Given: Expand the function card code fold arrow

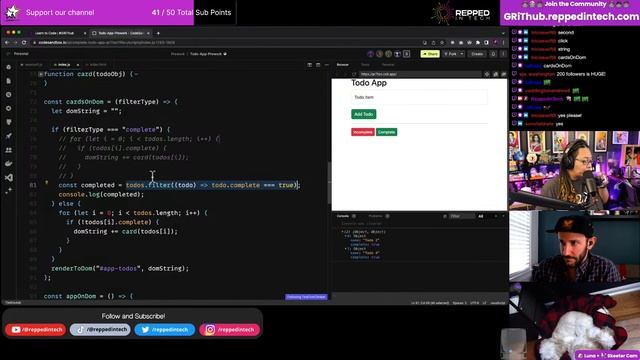Looking at the screenshot, I should [40, 74].
